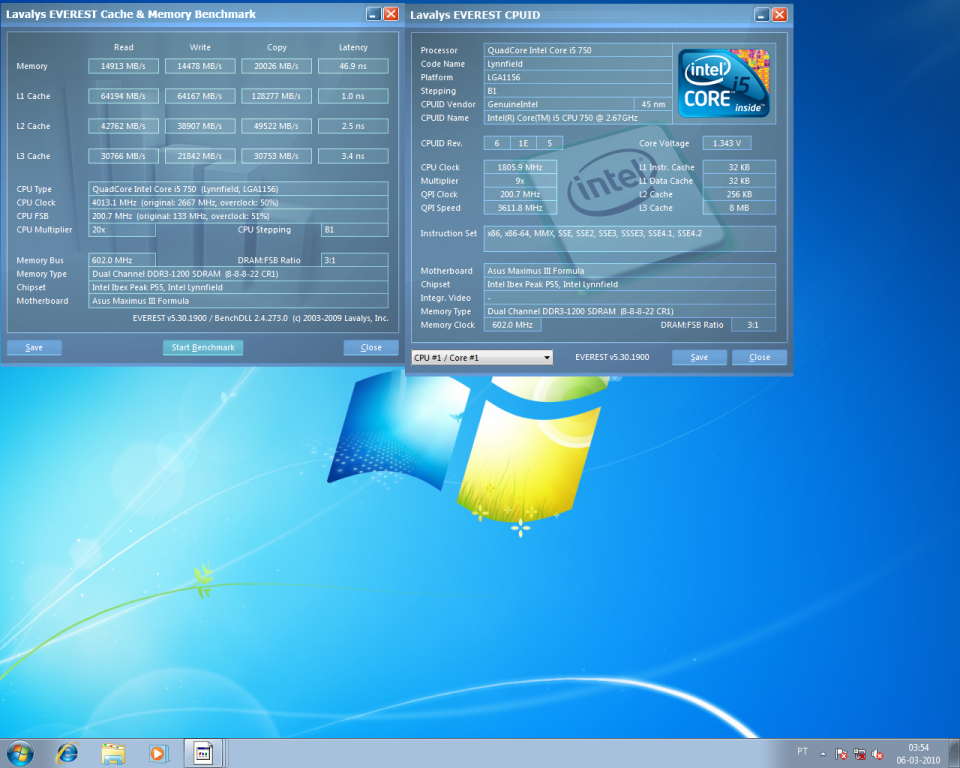Click the PT language indicator in taskbar
The image size is (960, 768).
pyautogui.click(x=802, y=752)
